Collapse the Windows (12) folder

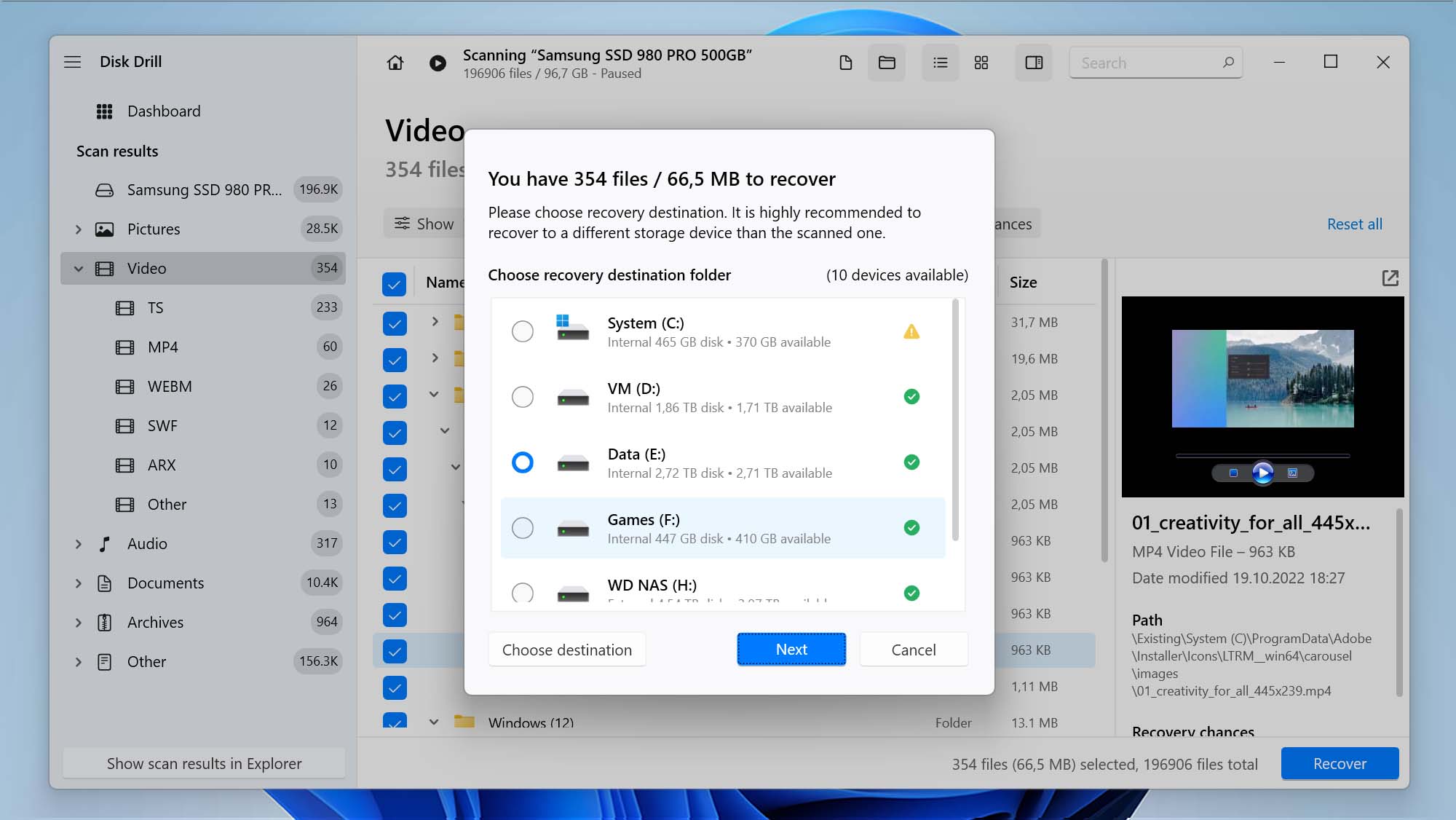tap(434, 722)
